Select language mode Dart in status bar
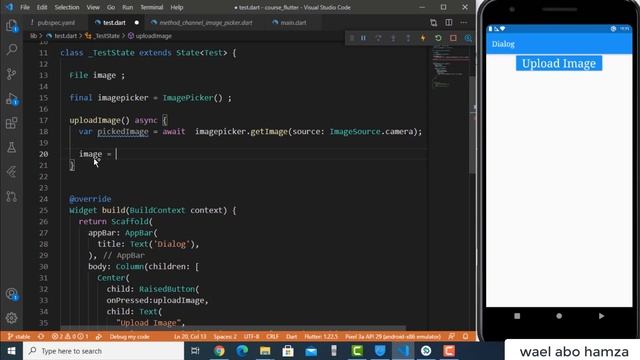The height and width of the screenshot is (360, 640). [x=291, y=337]
